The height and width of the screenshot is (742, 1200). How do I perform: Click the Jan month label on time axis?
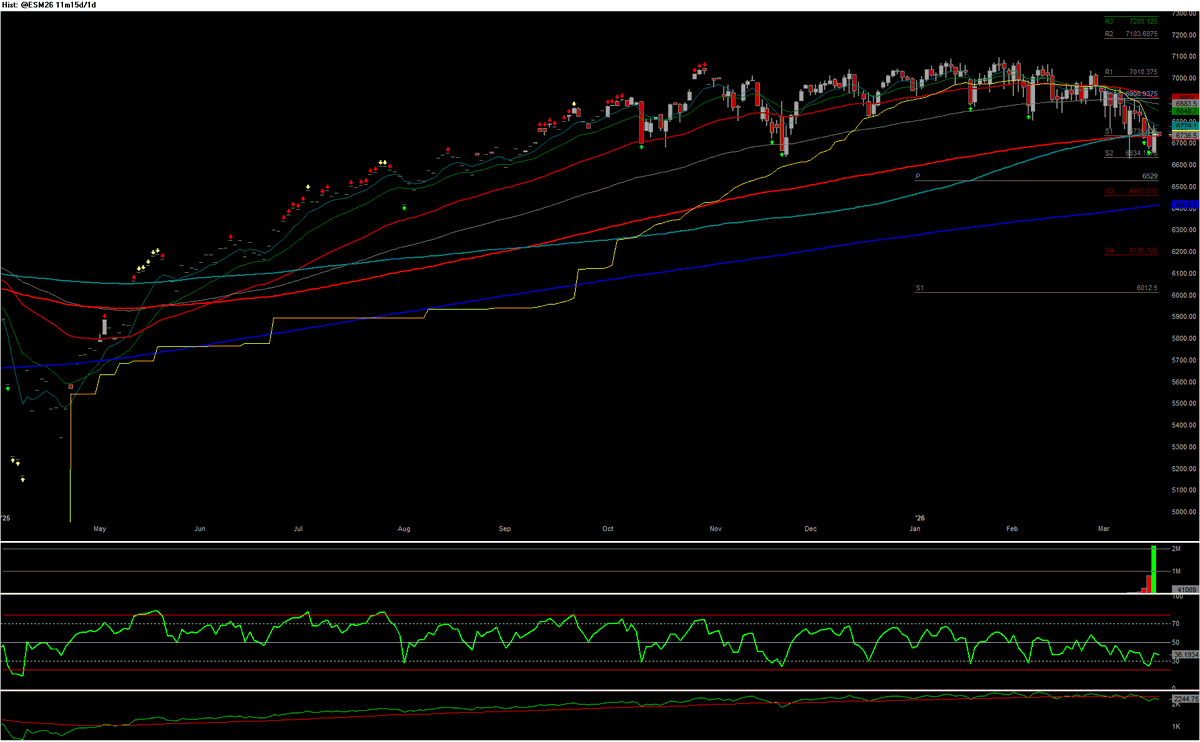click(x=914, y=528)
